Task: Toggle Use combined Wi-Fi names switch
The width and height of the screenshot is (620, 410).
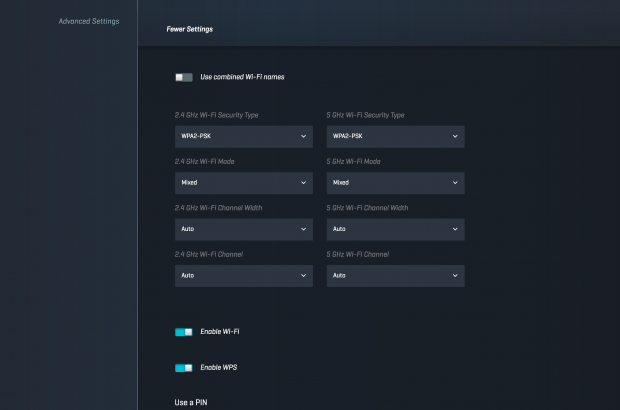Action: (183, 77)
